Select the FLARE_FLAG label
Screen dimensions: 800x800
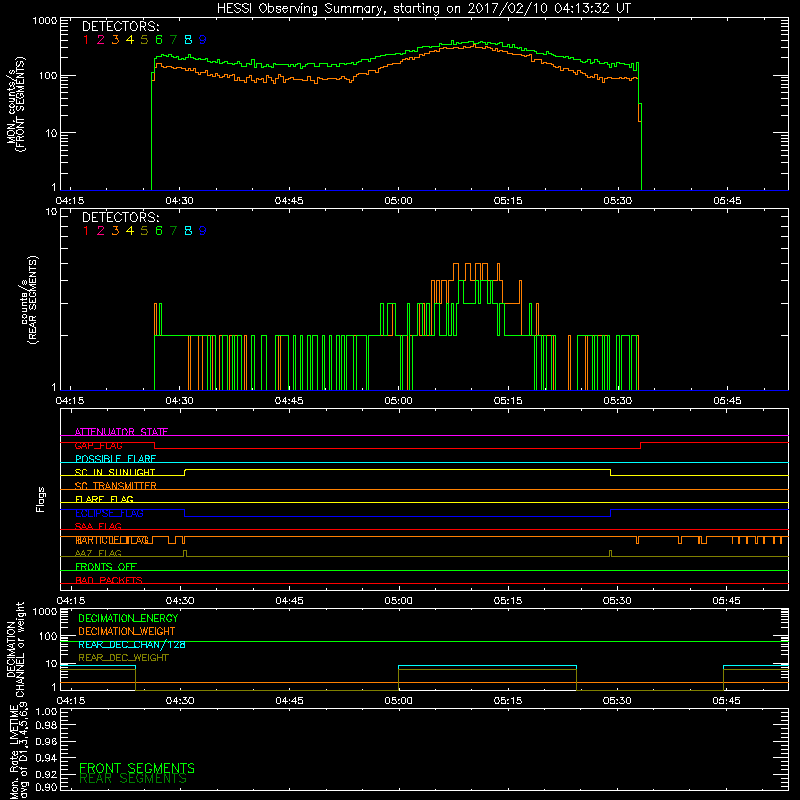click(104, 499)
